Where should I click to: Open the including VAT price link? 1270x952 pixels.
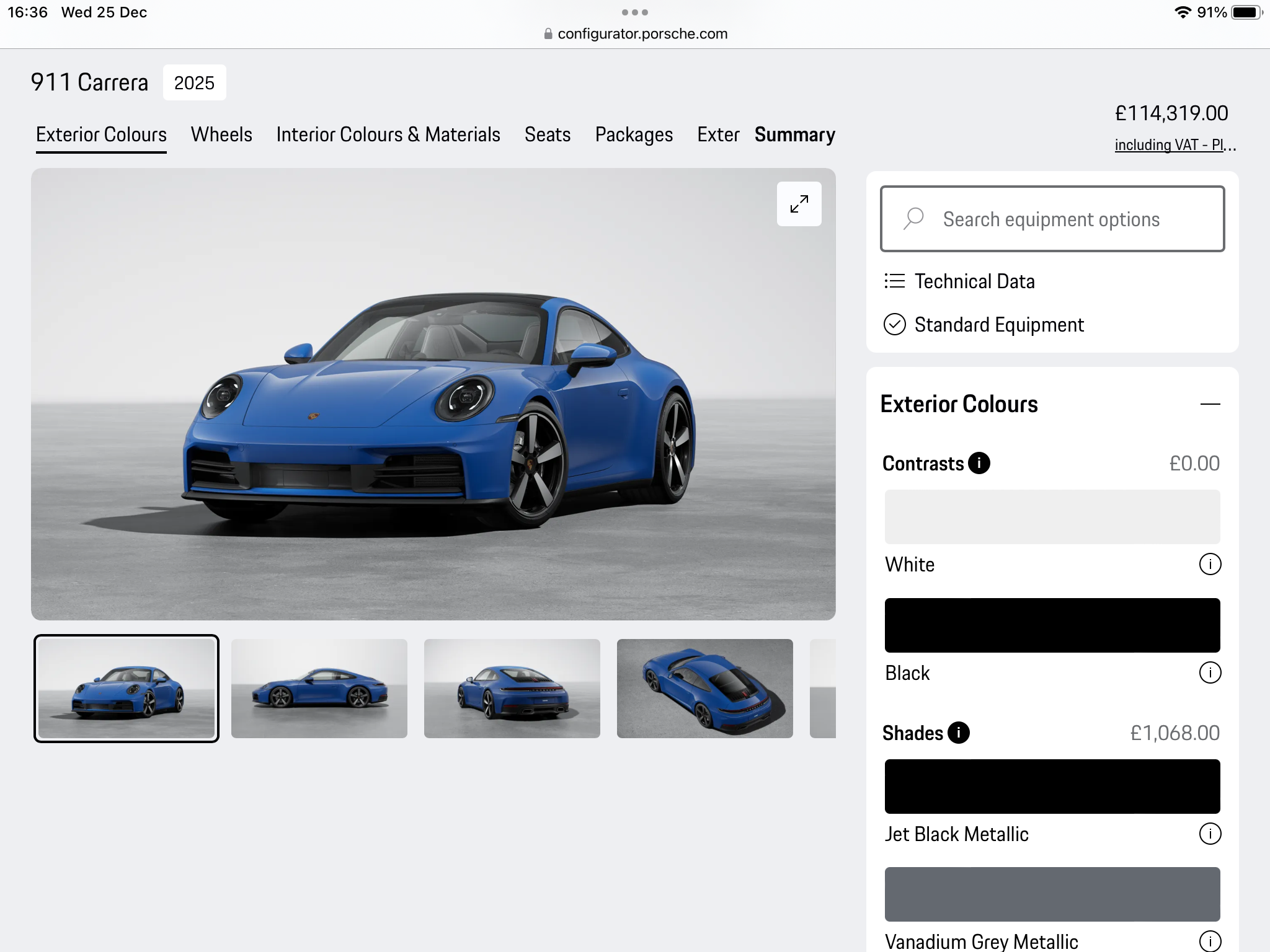[1175, 145]
